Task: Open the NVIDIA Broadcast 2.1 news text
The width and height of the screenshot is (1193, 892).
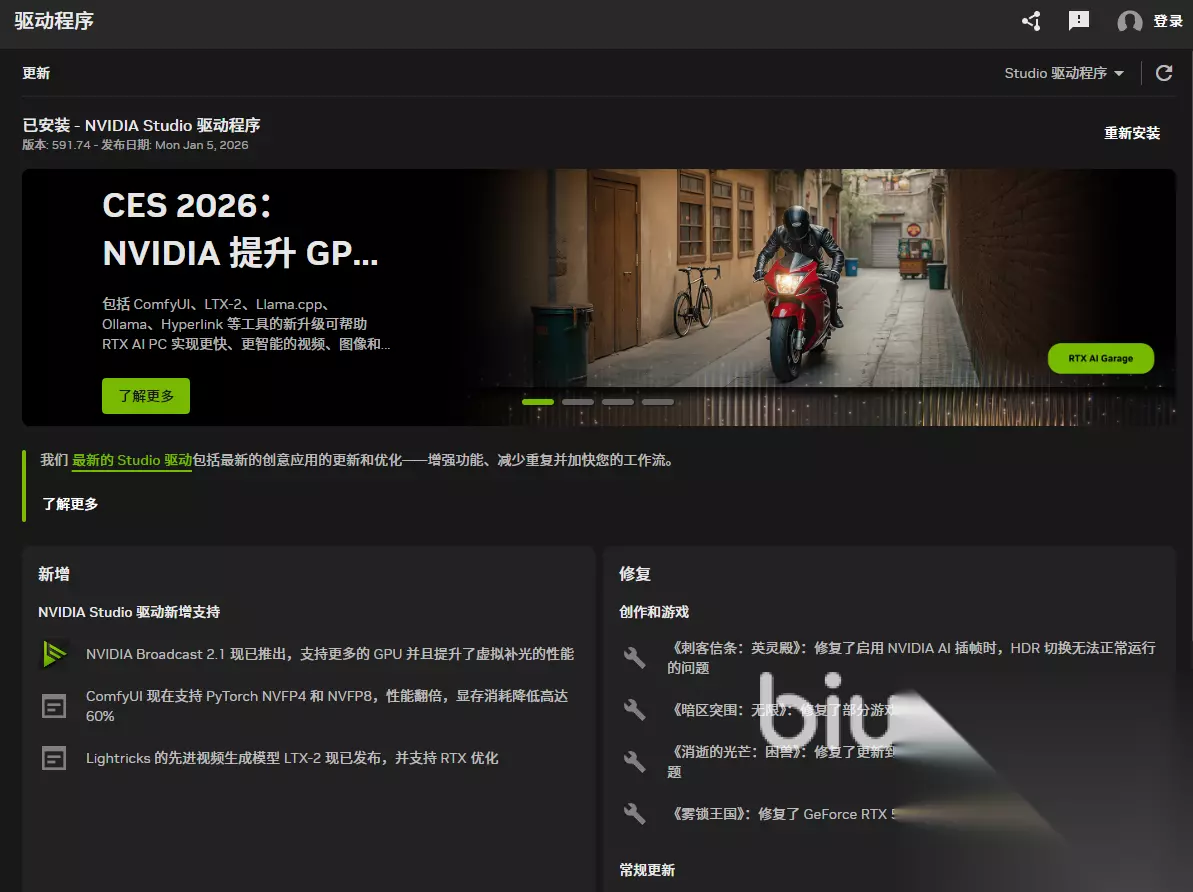Action: pyautogui.click(x=329, y=654)
